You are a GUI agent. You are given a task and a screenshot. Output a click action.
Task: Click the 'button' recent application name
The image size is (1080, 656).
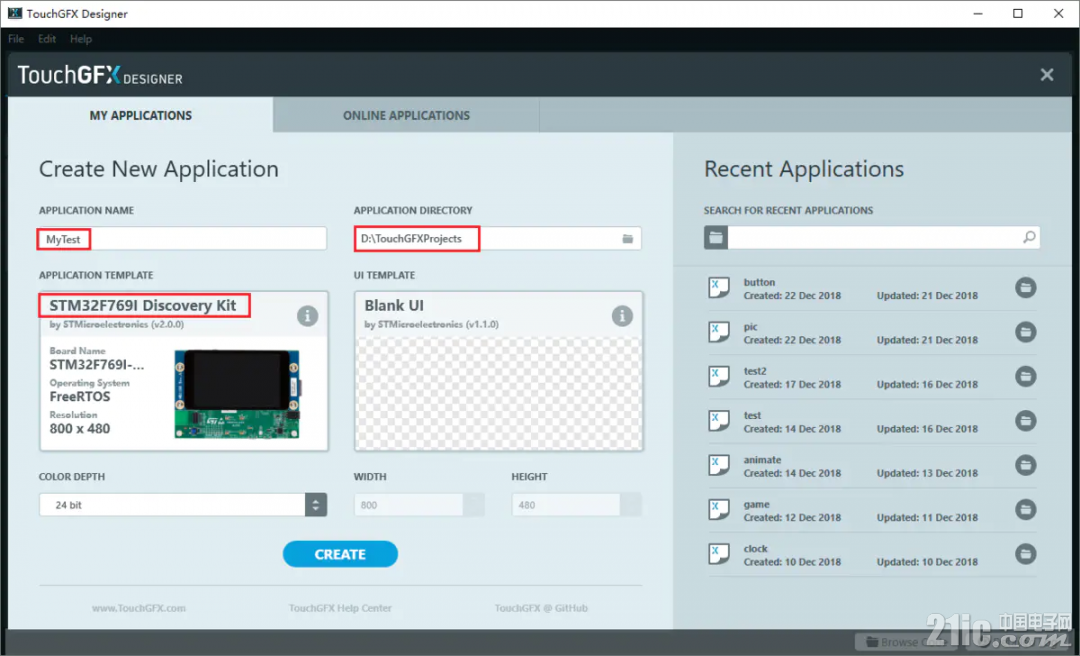coord(759,282)
